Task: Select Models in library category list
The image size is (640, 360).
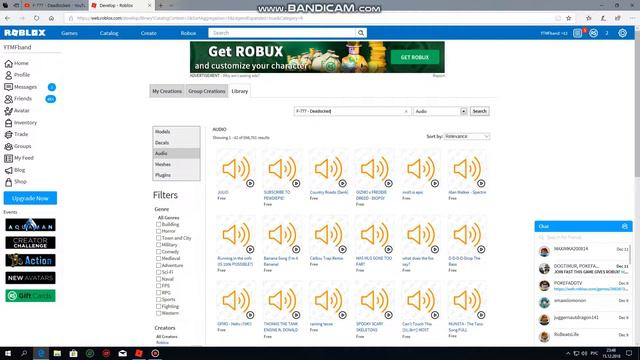Action: (176, 132)
